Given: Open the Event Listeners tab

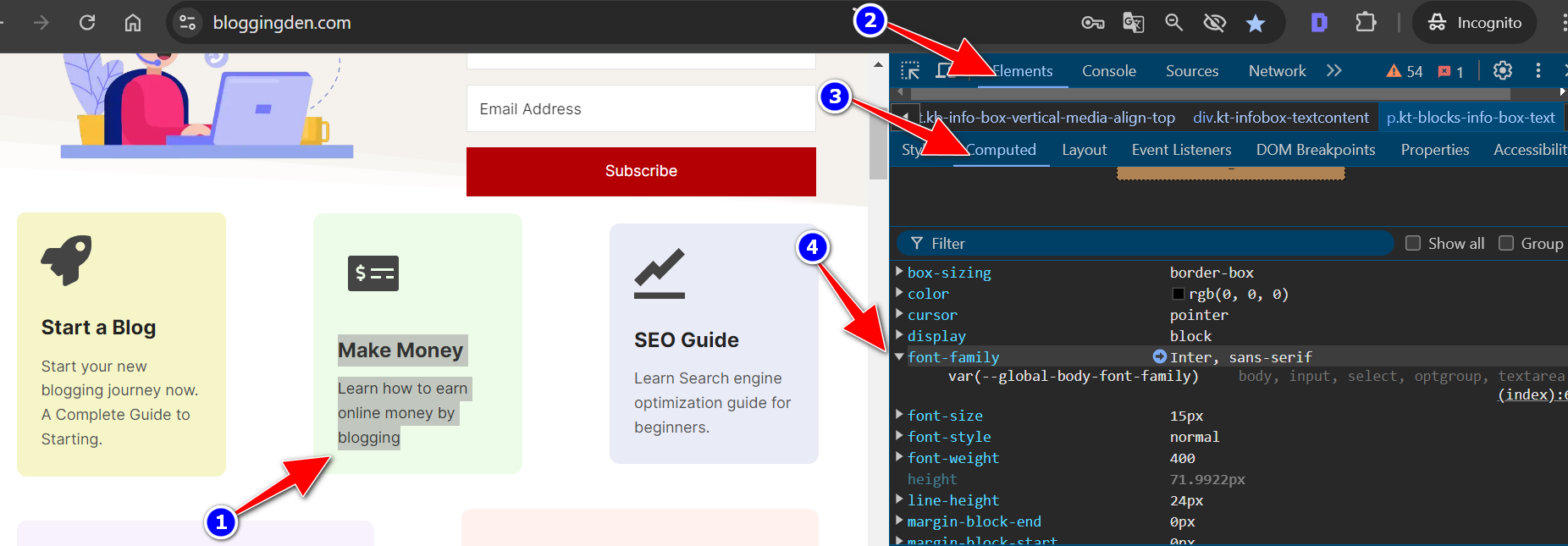Looking at the screenshot, I should 1182,150.
